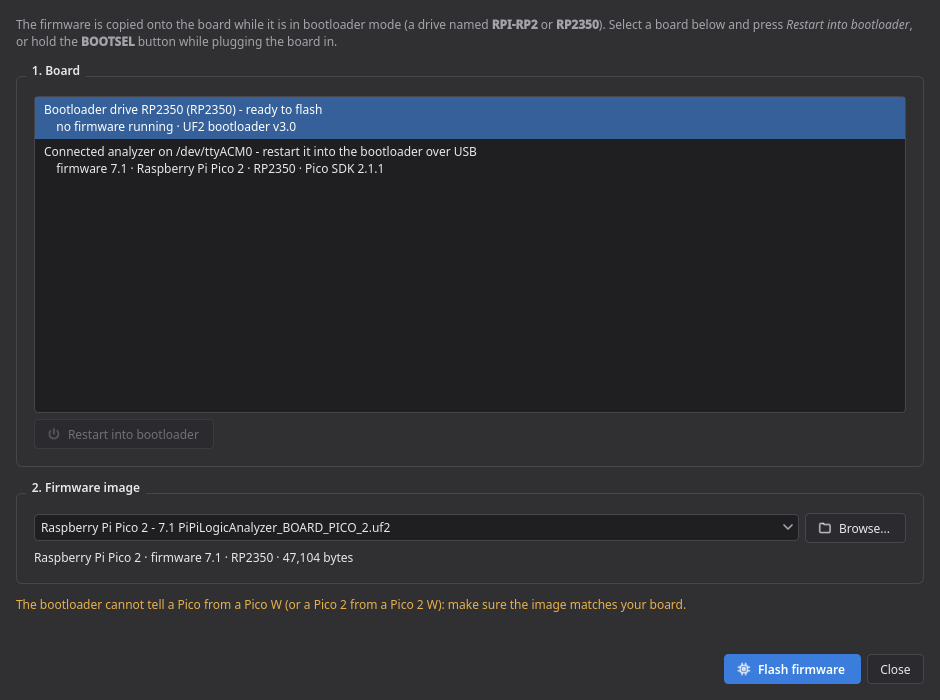Viewport: 940px width, 700px height.
Task: Click the bootloader mode instruction text
Action: (x=464, y=33)
